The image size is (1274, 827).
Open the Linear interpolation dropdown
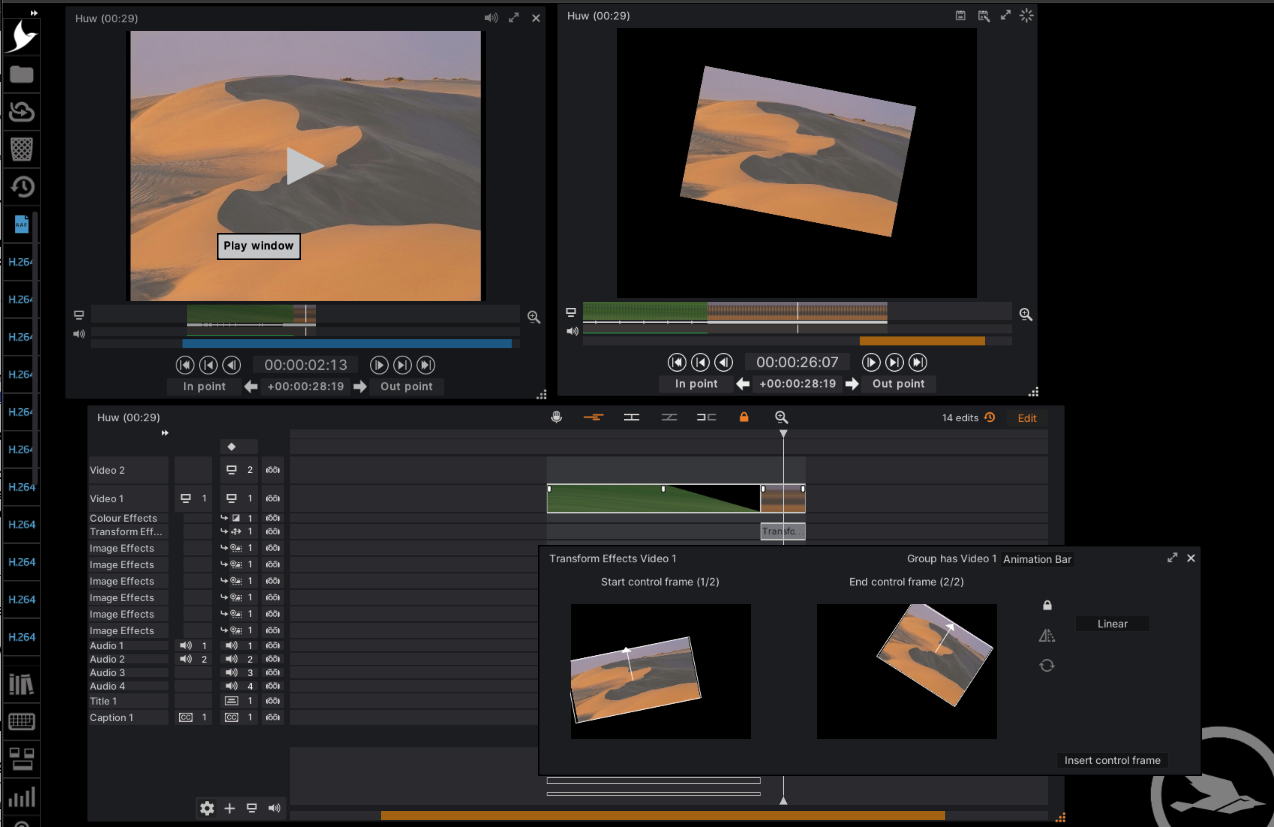click(x=1112, y=624)
